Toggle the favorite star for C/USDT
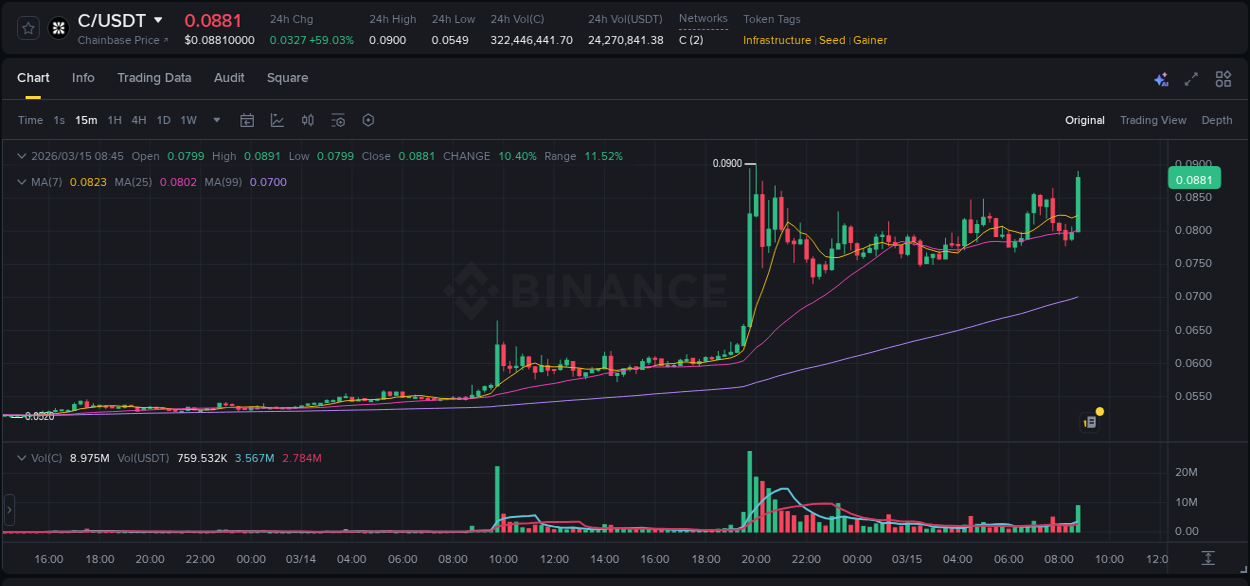The height and width of the screenshot is (586, 1250). tap(27, 27)
